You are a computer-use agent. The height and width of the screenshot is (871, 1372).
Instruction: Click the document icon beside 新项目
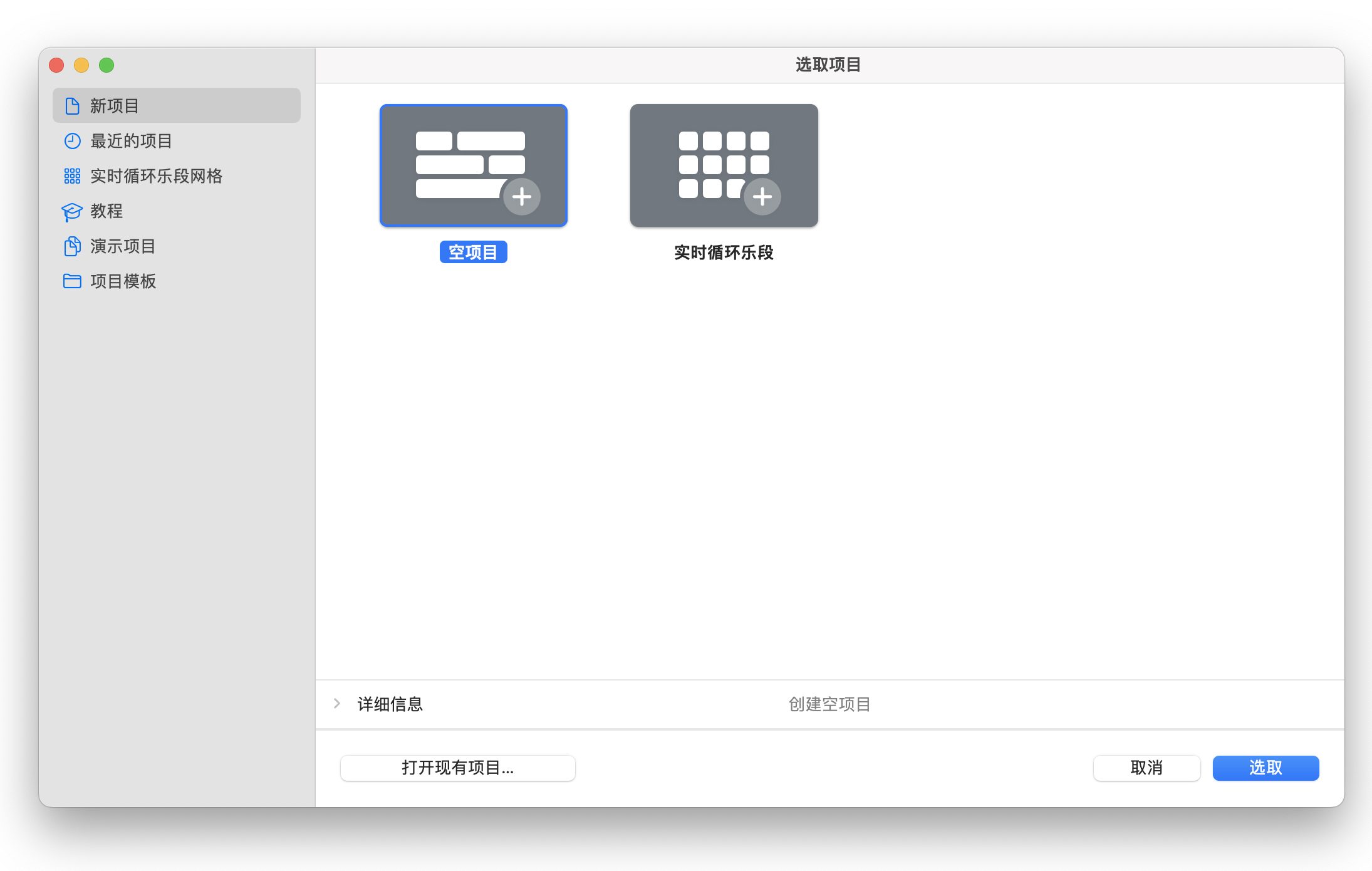(72, 106)
